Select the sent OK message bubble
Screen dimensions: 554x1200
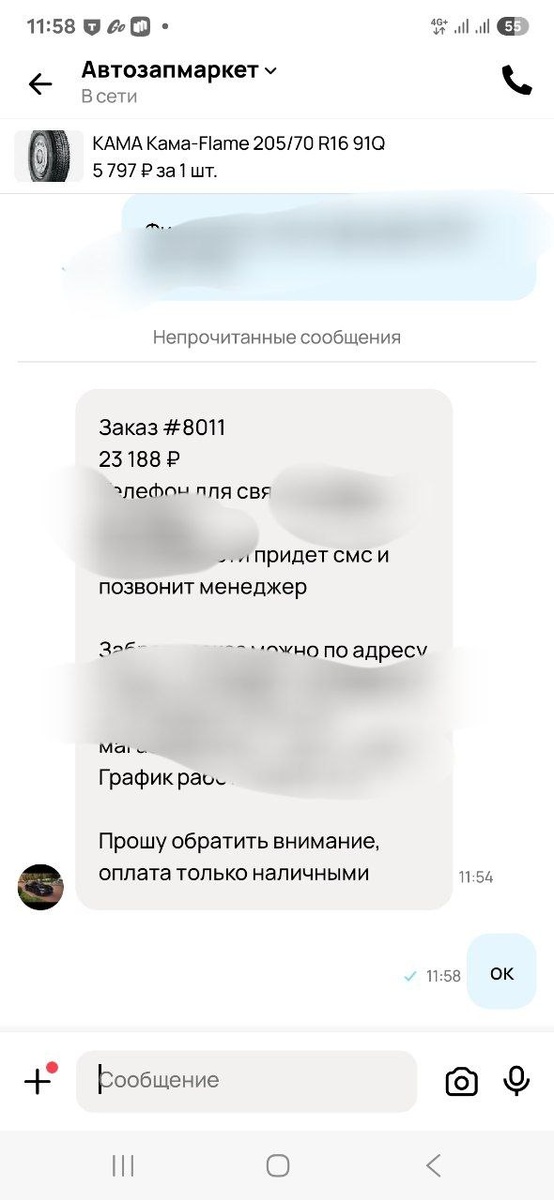[x=501, y=970]
